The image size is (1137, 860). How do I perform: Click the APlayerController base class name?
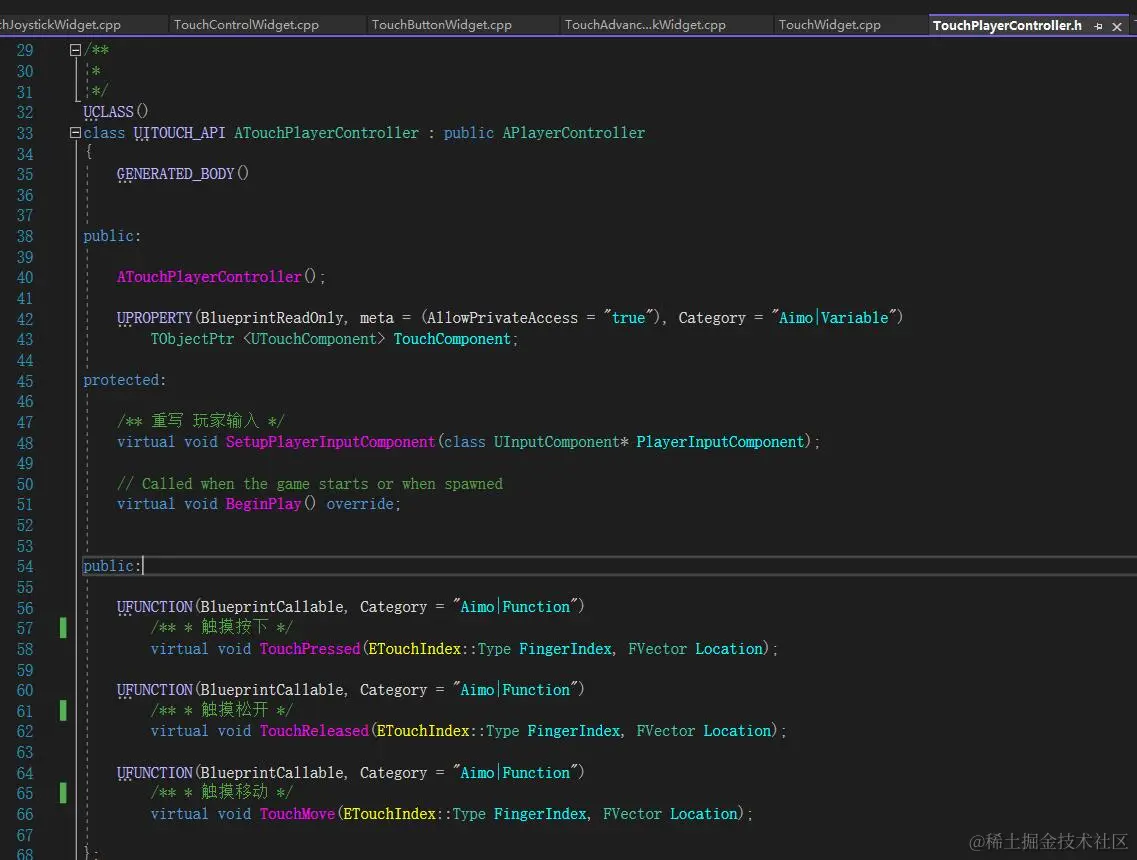[574, 133]
